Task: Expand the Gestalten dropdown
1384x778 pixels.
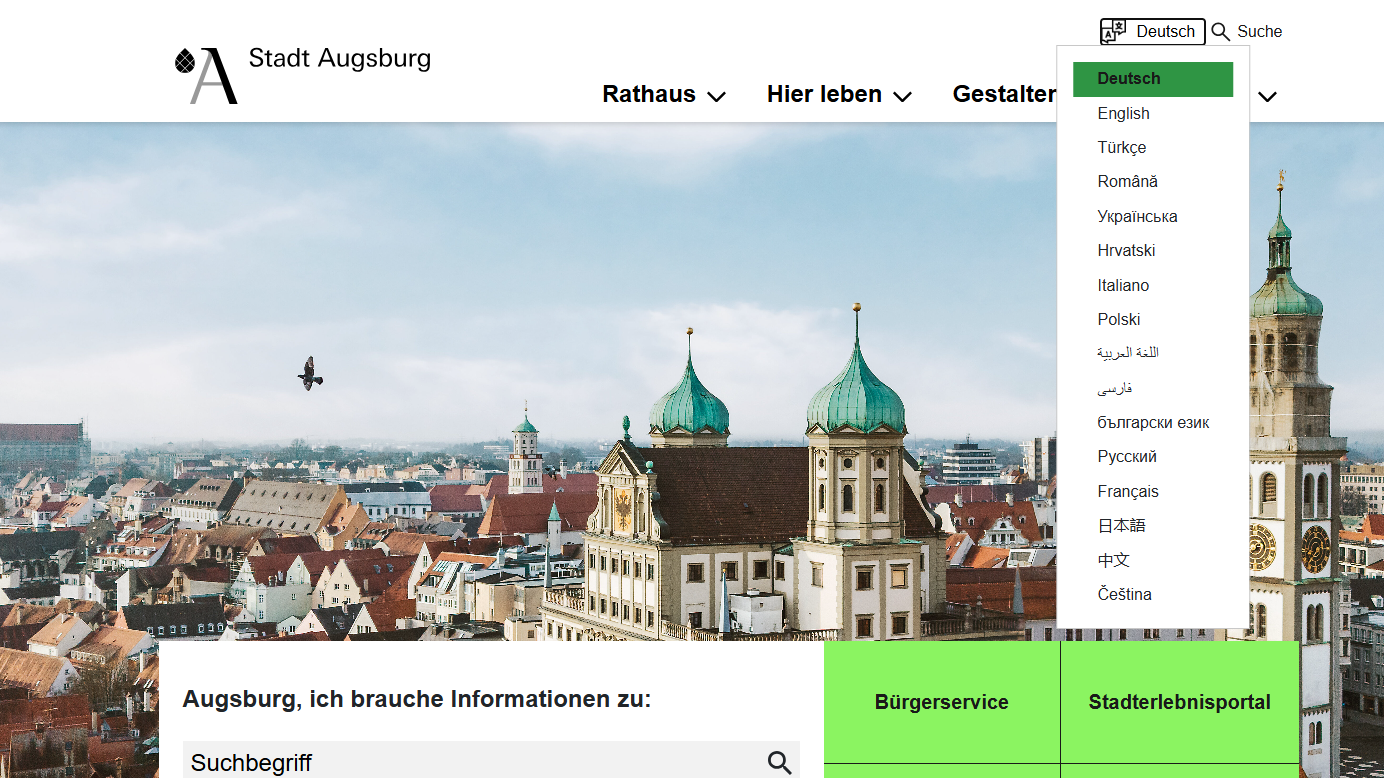Action: [1006, 94]
